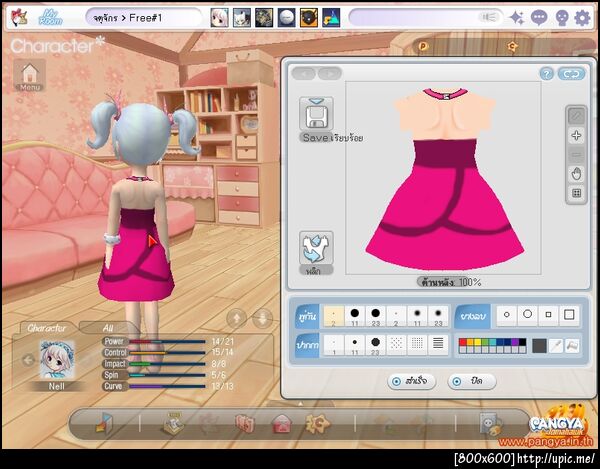The image size is (600, 469).
Task: Select hard brush size 2
Action: [x=334, y=316]
